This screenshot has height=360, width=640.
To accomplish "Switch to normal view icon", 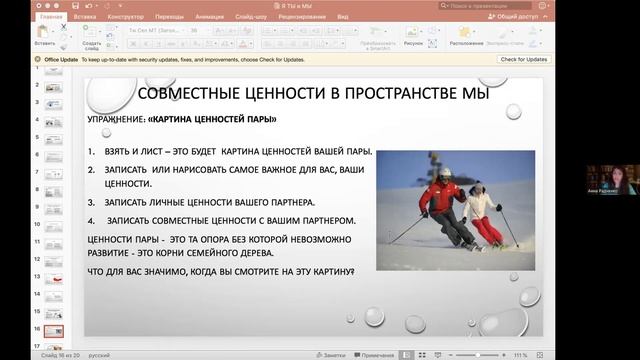I will coord(406,355).
